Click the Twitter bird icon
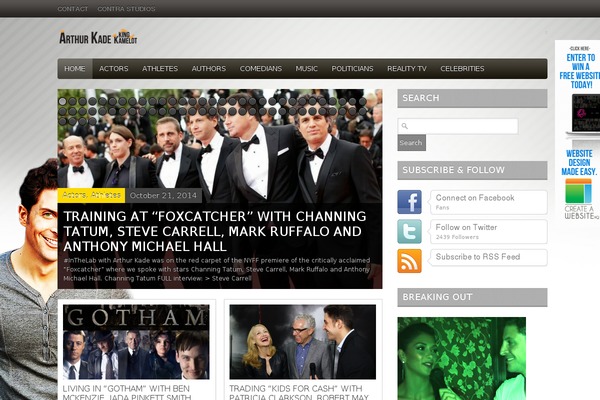Image resolution: width=600 pixels, height=400 pixels. [x=409, y=231]
